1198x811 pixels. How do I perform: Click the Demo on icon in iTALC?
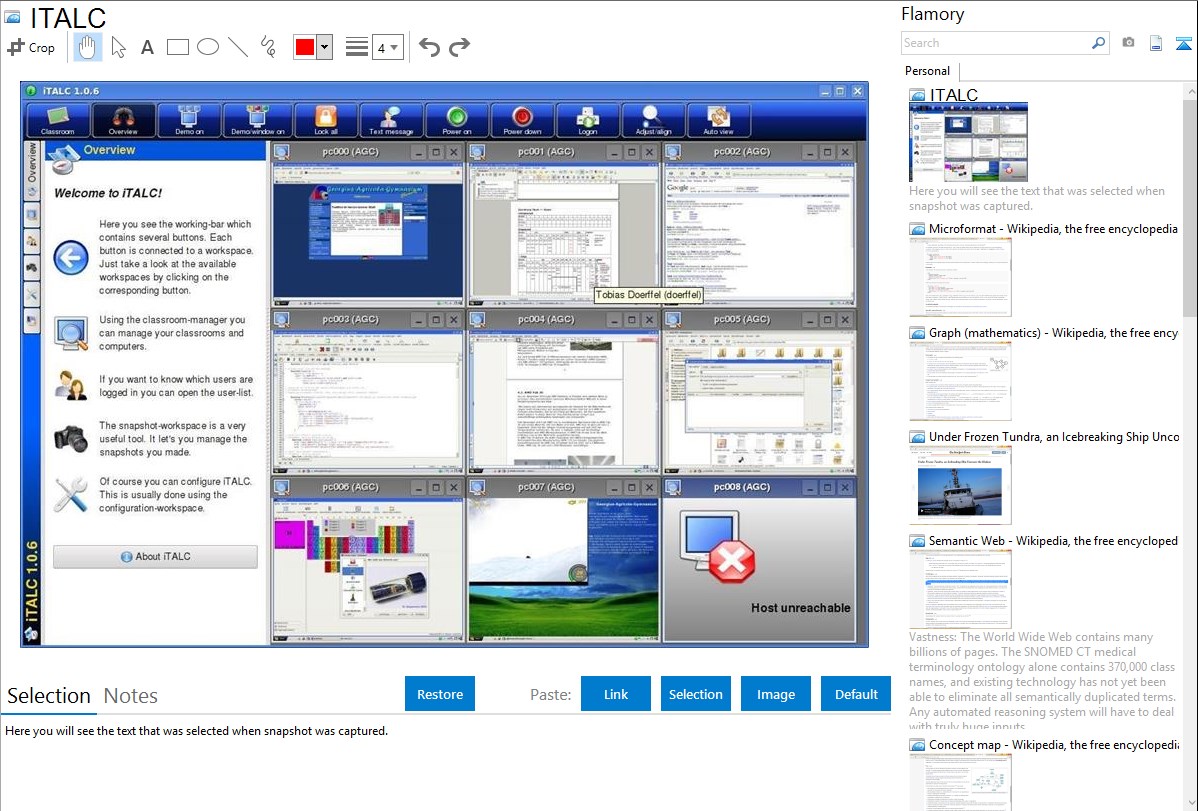pos(189,121)
